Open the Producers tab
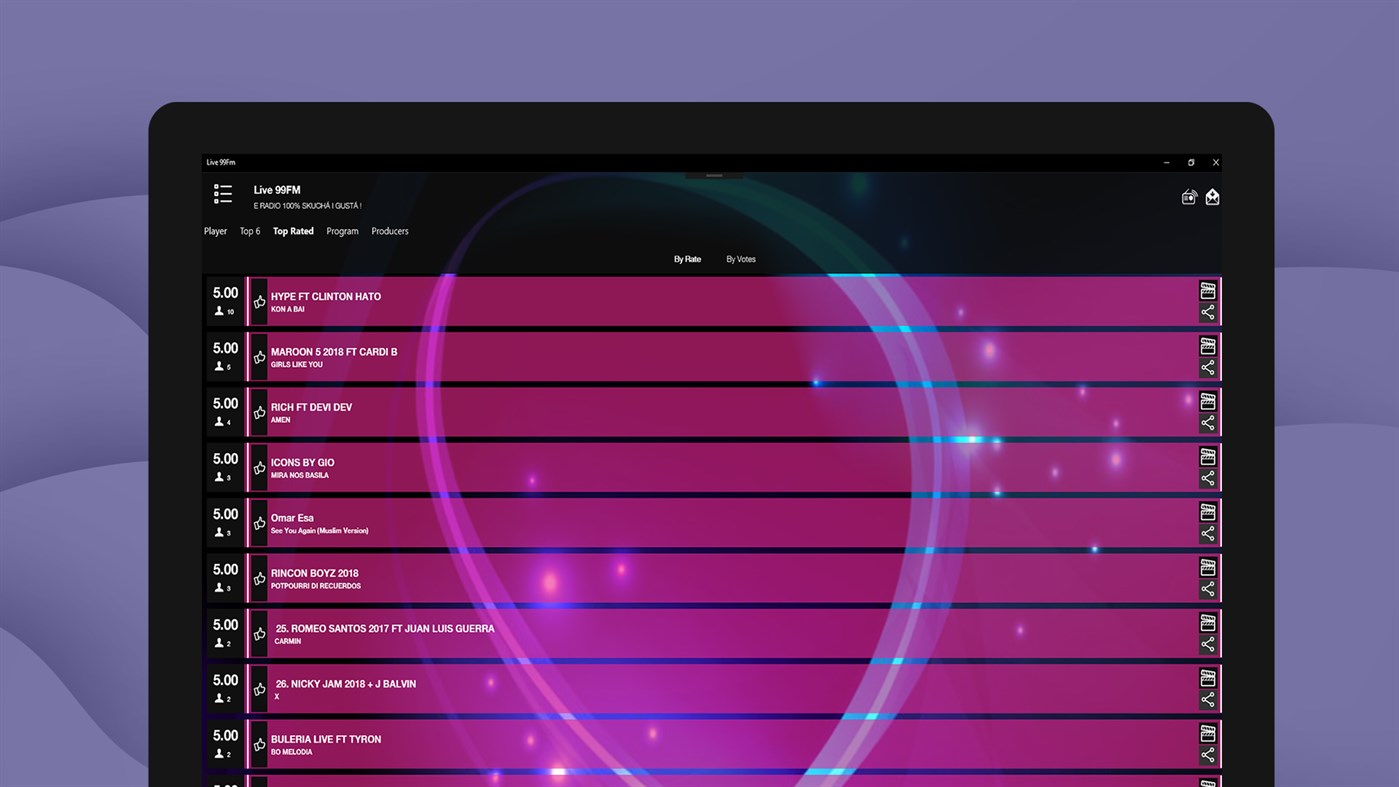This screenshot has height=787, width=1399. click(x=390, y=231)
